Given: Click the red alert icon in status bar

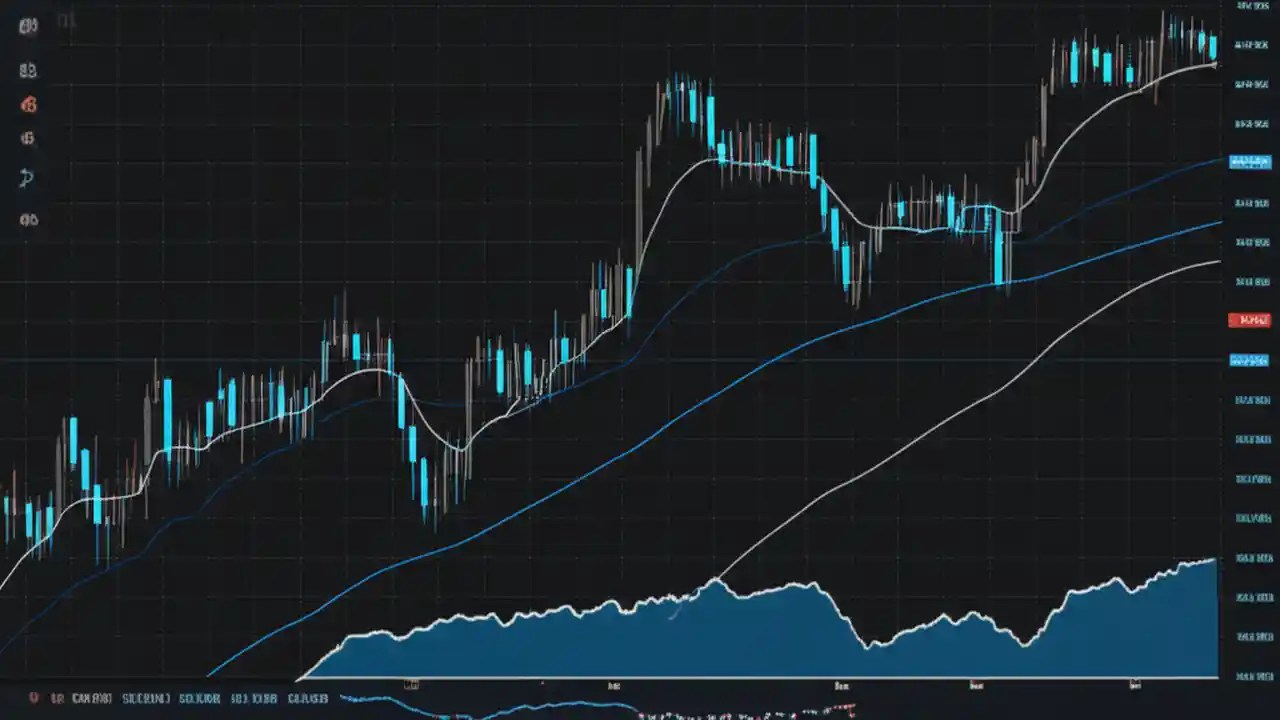Looking at the screenshot, I should [34, 700].
